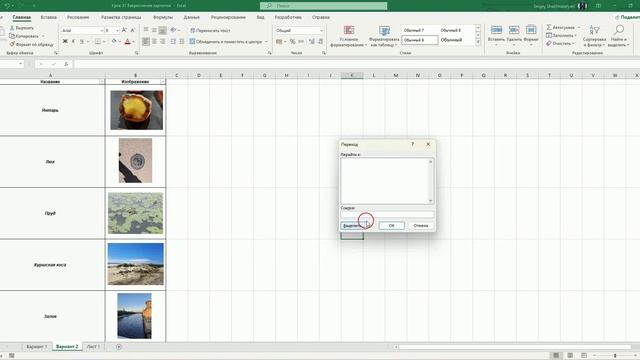640x360 pixels.
Task: Click decrease decimal icon
Action: [320, 41]
